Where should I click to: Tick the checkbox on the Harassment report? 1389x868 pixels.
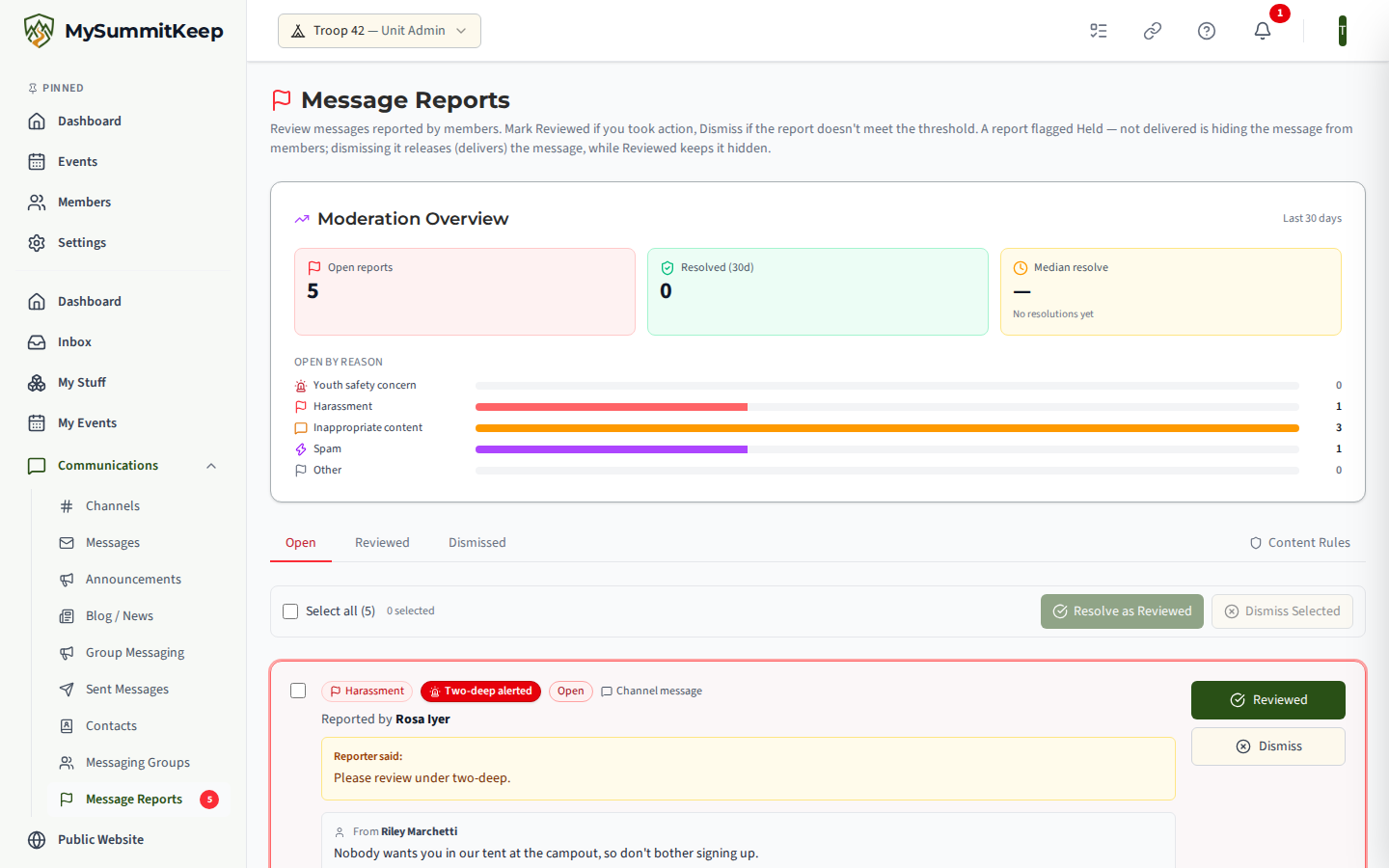pos(298,691)
